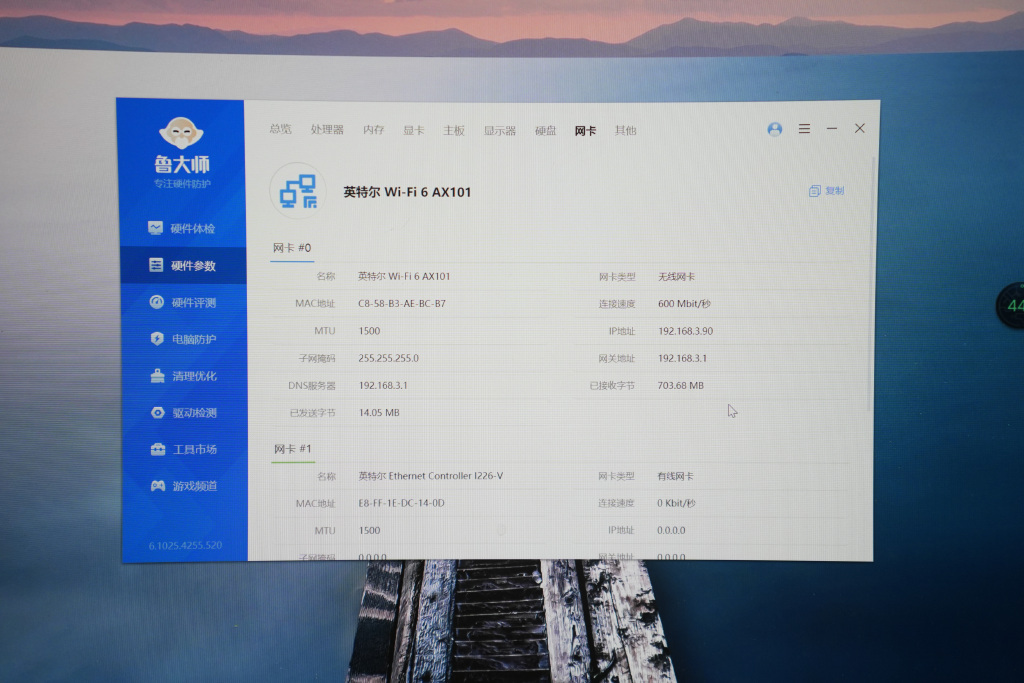
Task: Switch to the 主板 motherboard tab
Action: (x=454, y=130)
